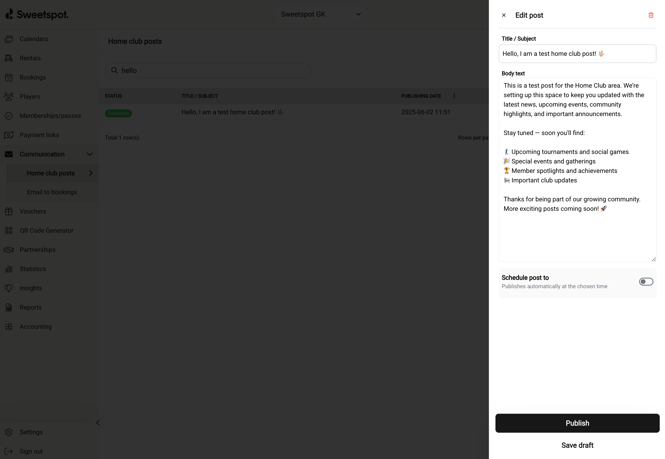Enable the Schedule post to toggle

coord(646,282)
